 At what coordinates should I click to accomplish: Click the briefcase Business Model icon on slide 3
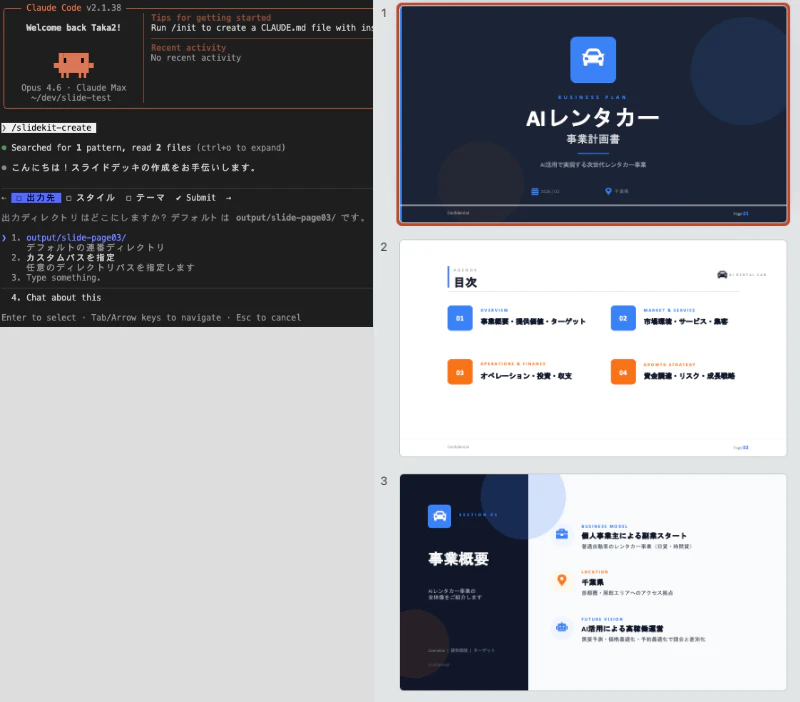tap(562, 534)
